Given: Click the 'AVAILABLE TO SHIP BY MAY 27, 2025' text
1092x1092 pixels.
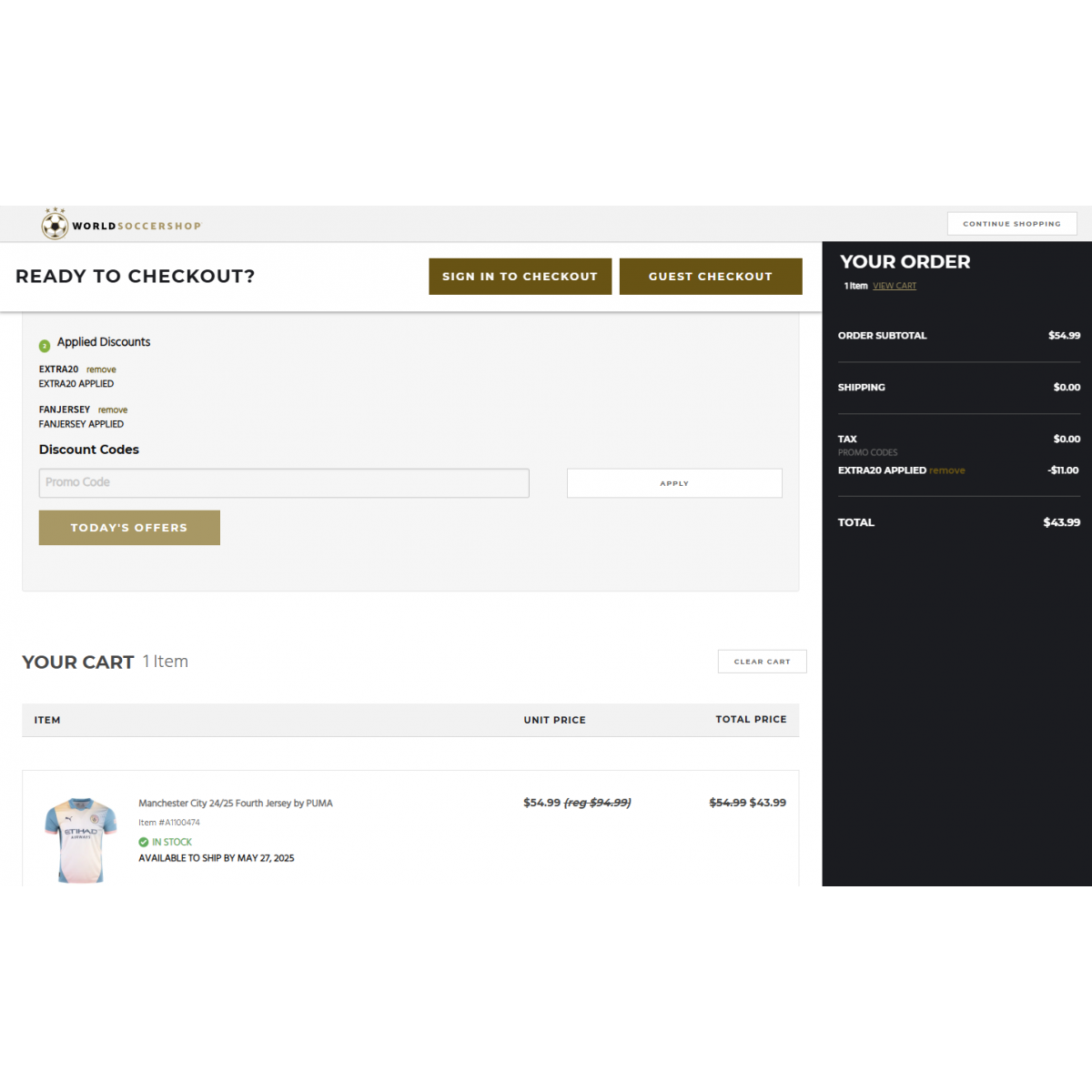Looking at the screenshot, I should pos(217,858).
